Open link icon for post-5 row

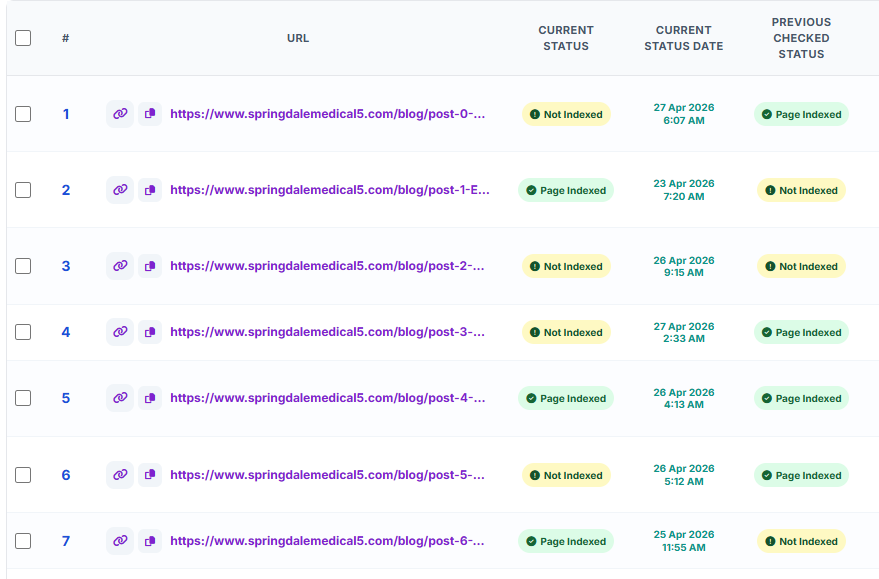[x=120, y=475]
